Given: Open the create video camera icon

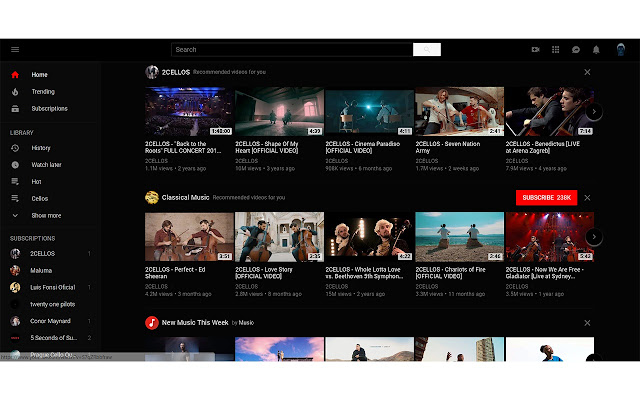Looking at the screenshot, I should click(x=536, y=49).
